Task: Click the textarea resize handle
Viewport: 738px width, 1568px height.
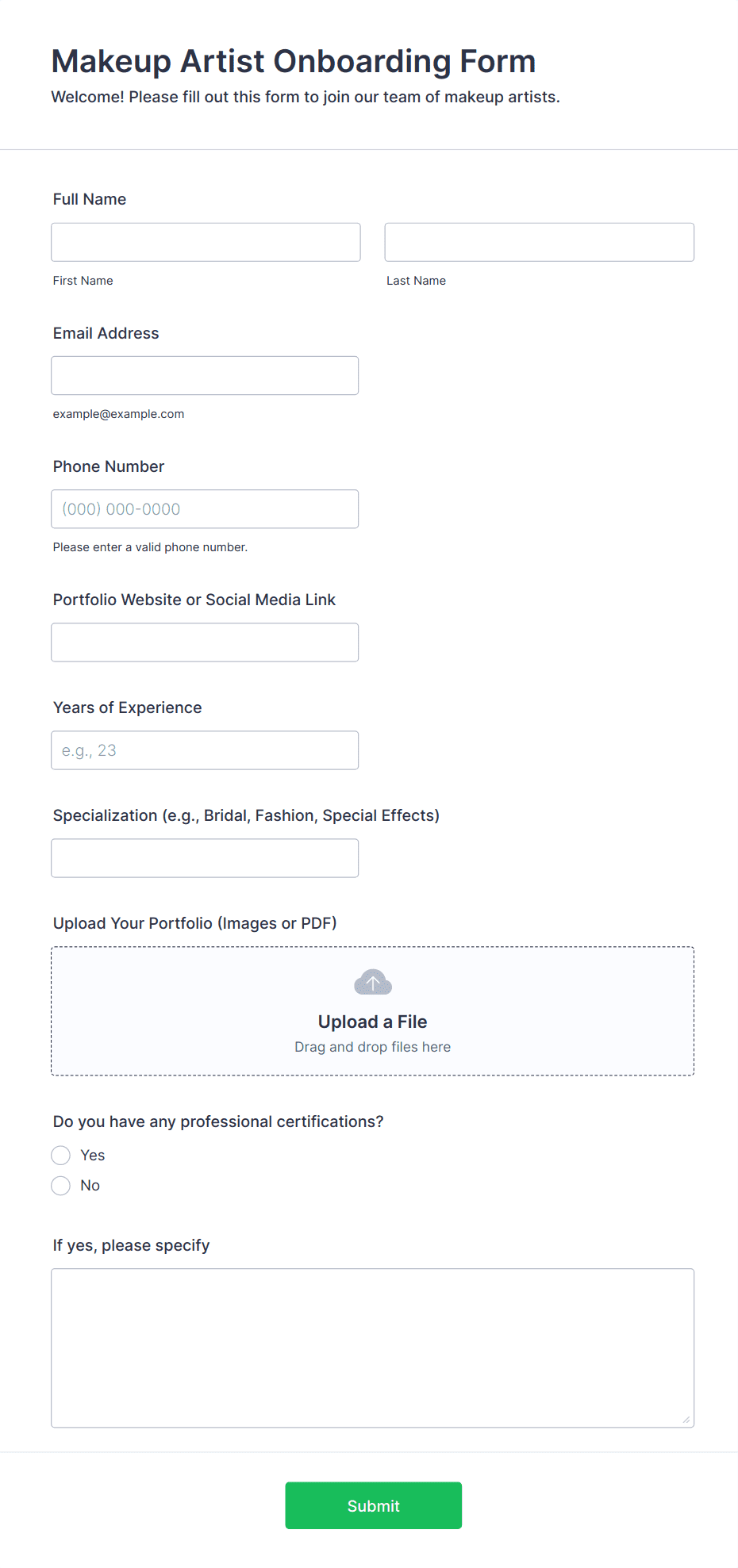Action: pos(686,1420)
